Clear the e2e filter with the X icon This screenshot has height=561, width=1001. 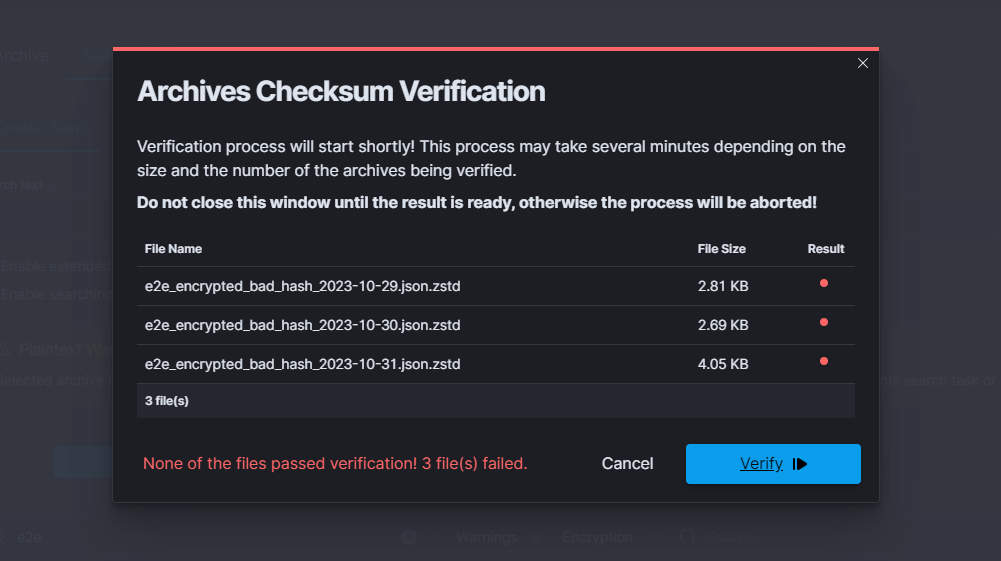409,538
